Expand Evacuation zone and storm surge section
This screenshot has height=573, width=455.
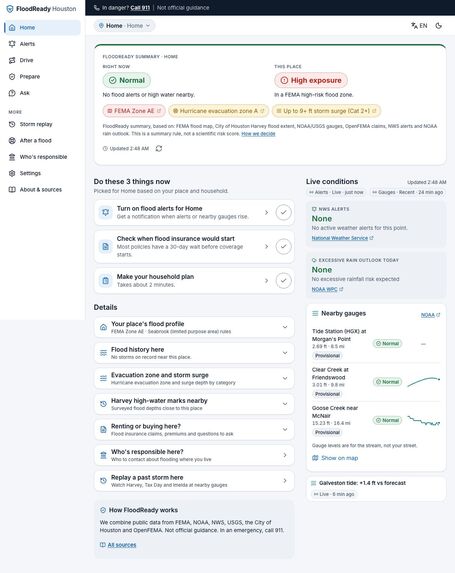(x=285, y=378)
